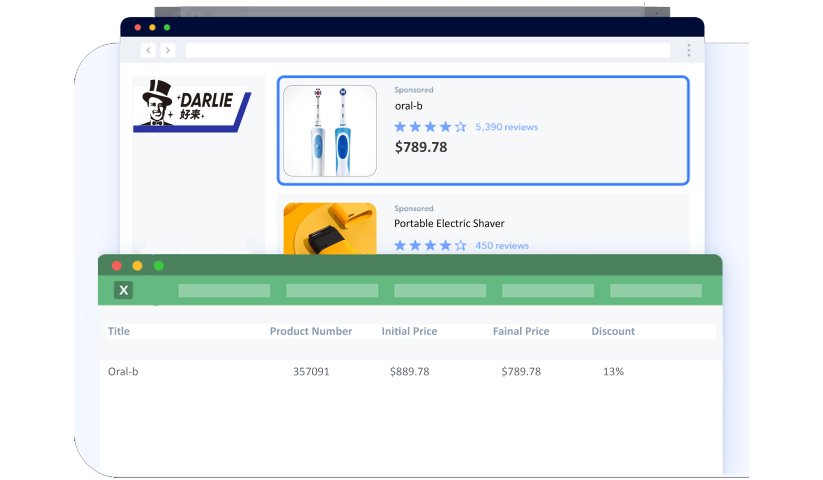Viewport: 823px width, 480px height.
Task: Open the 450 reviews link
Action: (x=502, y=246)
